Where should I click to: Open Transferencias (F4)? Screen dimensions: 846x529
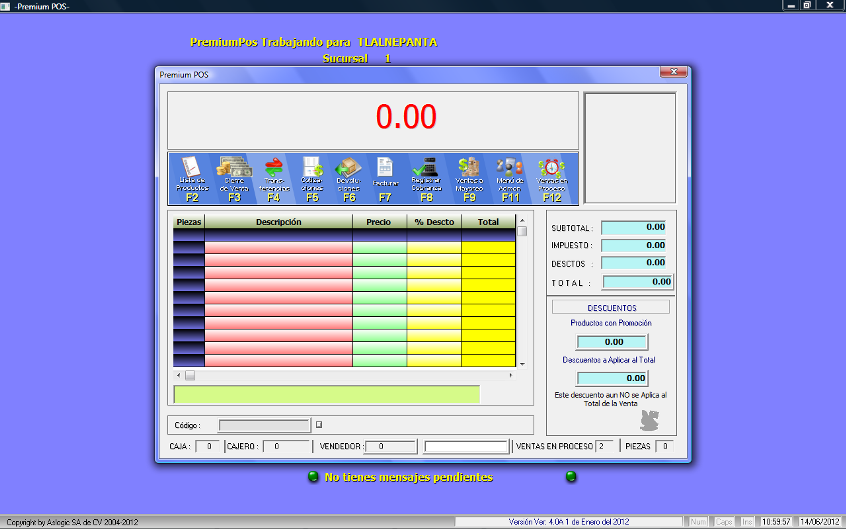(274, 179)
